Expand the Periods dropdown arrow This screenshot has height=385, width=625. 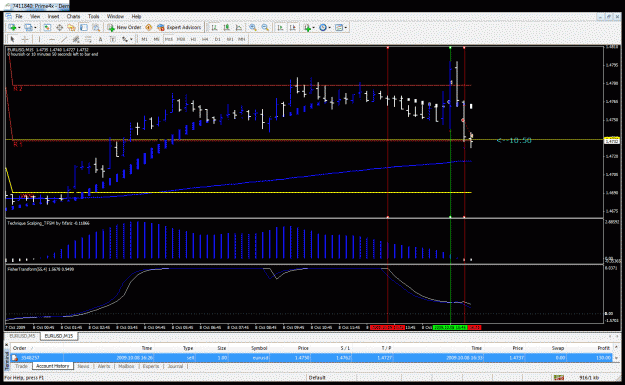[x=330, y=28]
